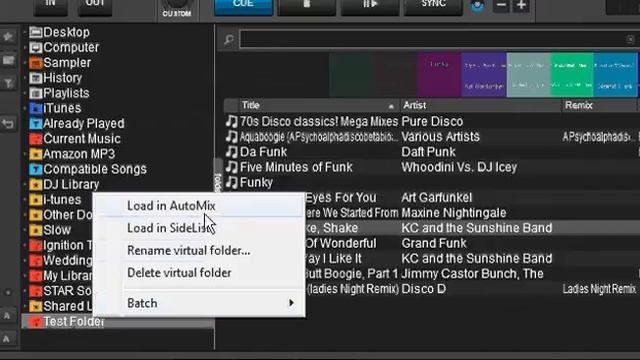Expand the Desktop tree node
The height and width of the screenshot is (360, 640).
coord(25,32)
